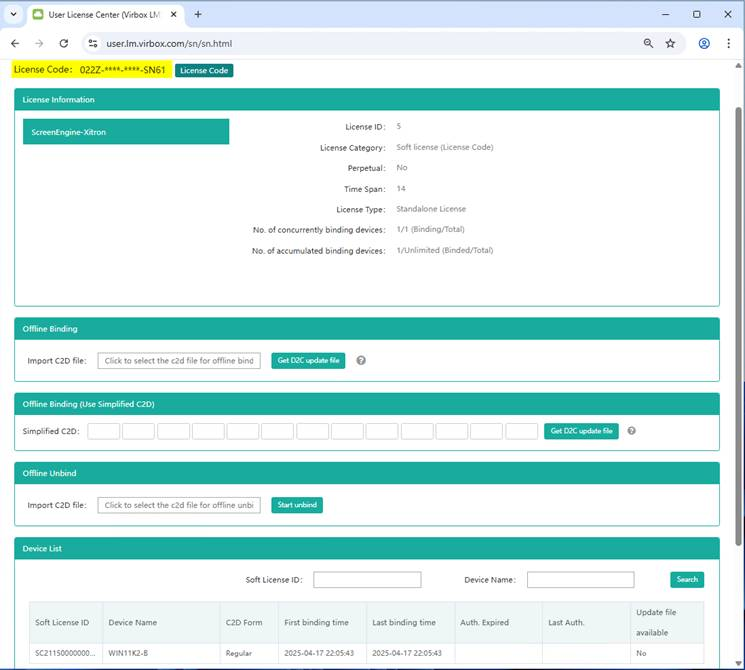Close the User License Center tab
Image resolution: width=745 pixels, height=670 pixels.
(x=173, y=14)
